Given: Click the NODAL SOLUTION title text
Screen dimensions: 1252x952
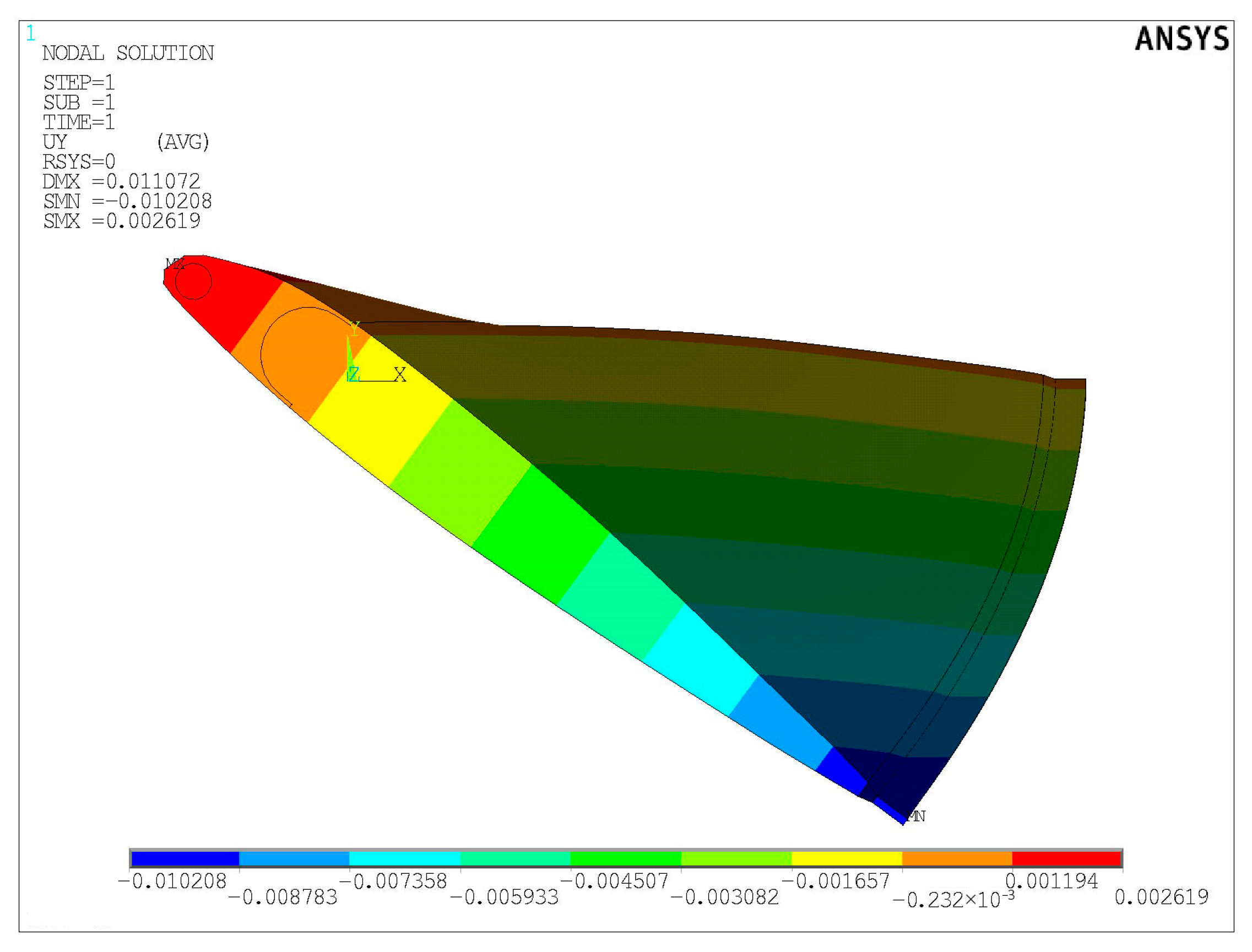Looking at the screenshot, I should point(128,53).
